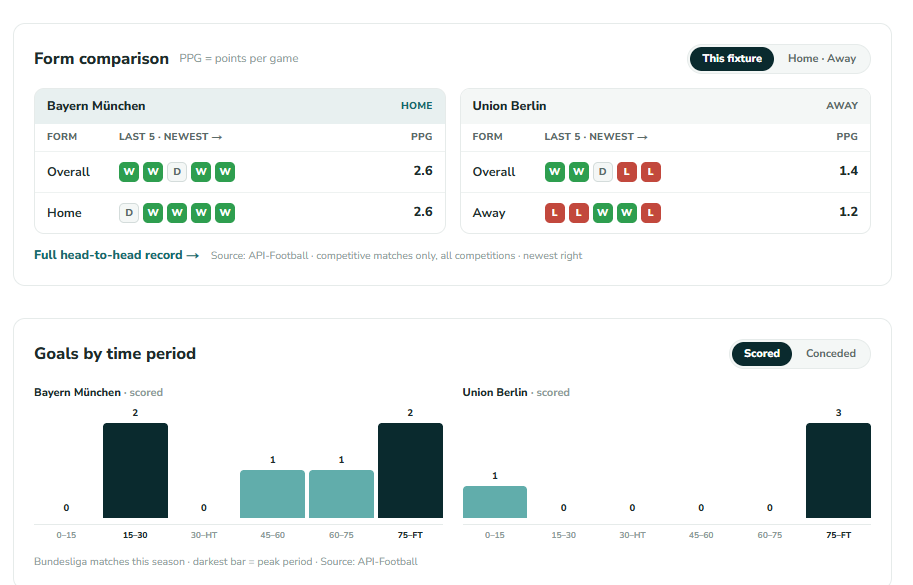
Task: Switch form view to Home · Away
Action: coord(822,59)
